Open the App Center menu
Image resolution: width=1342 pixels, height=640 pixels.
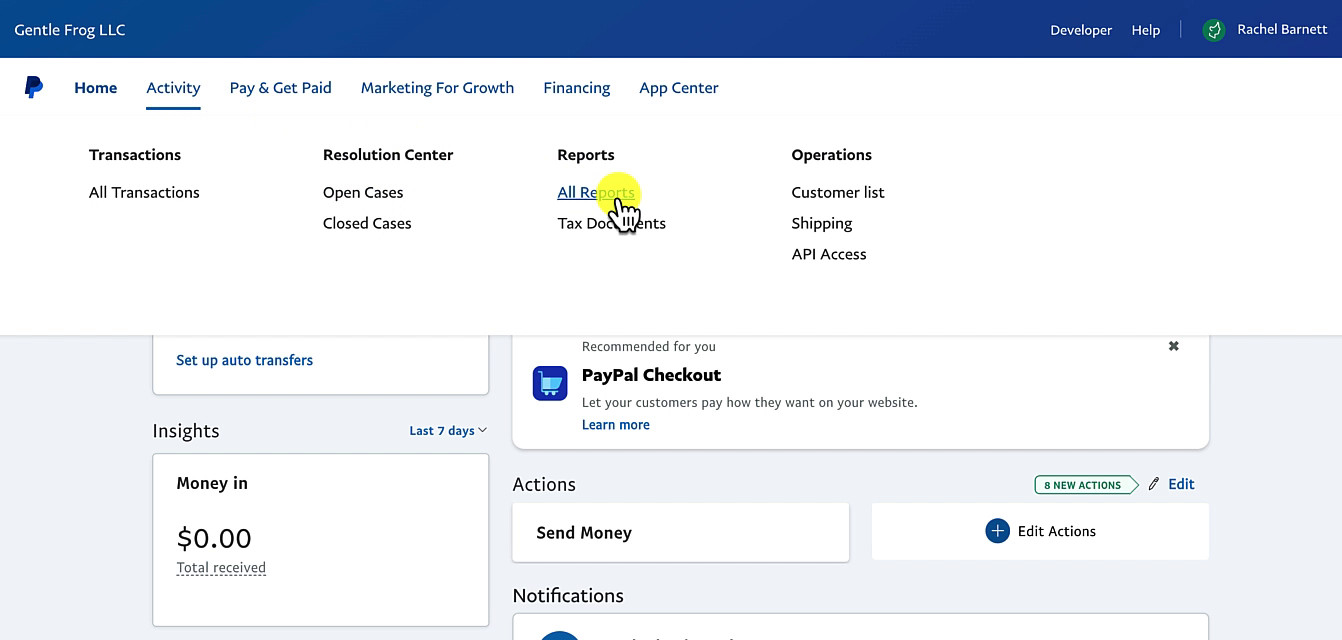[679, 88]
